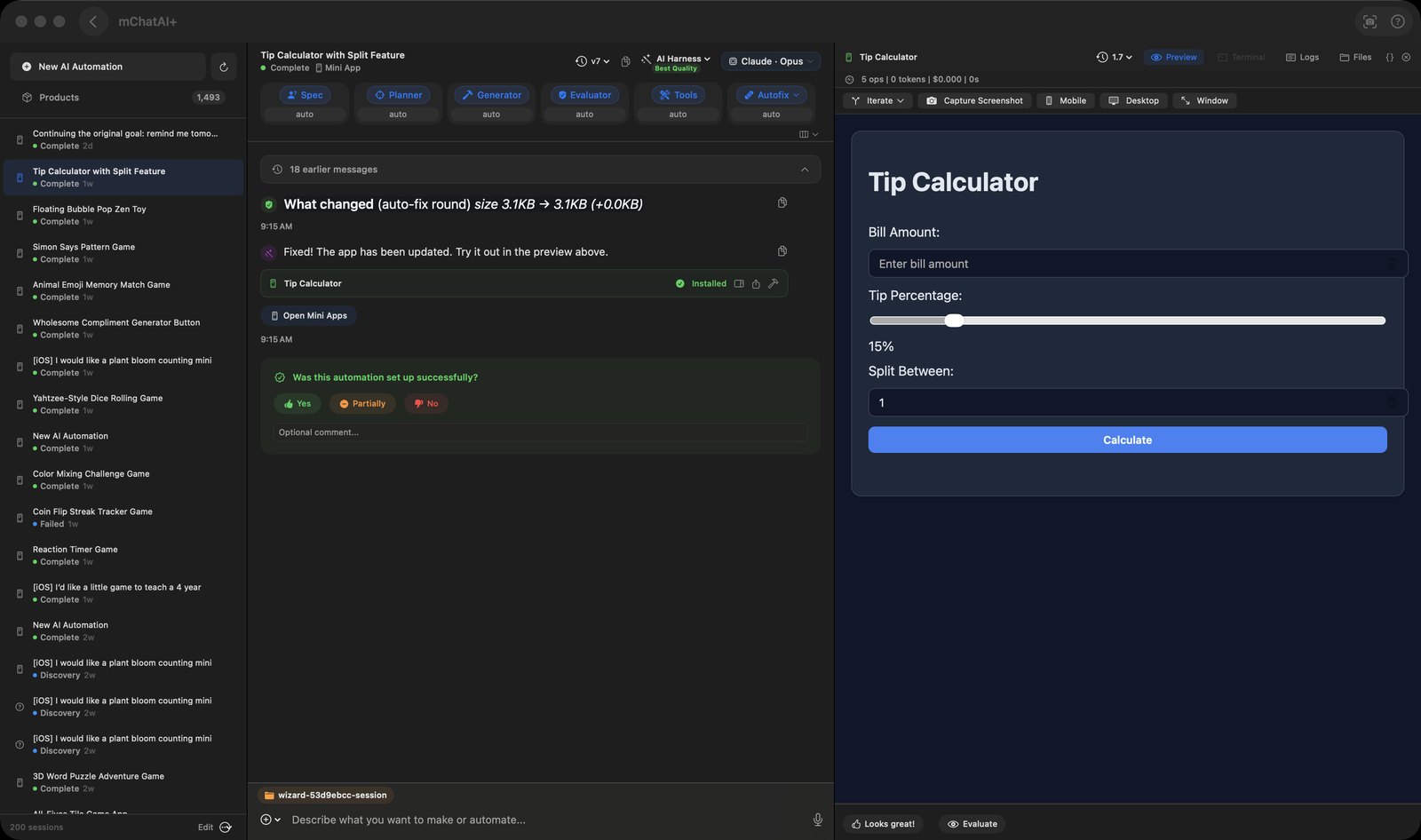Click the Enter bill amount field
Viewport: 1421px width, 840px height.
point(1137,264)
